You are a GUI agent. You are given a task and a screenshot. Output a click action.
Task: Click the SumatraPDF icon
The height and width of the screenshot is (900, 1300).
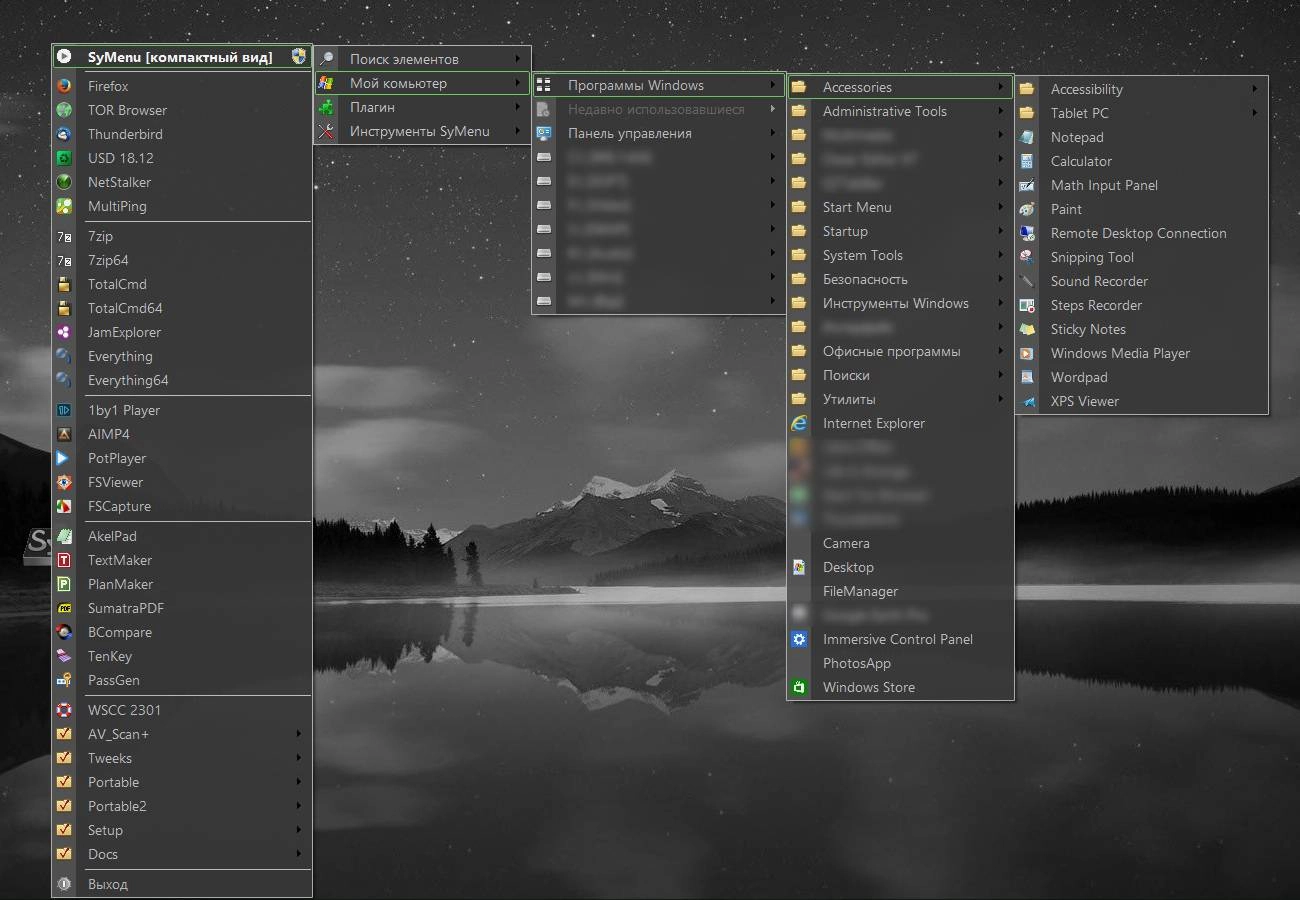(x=64, y=608)
